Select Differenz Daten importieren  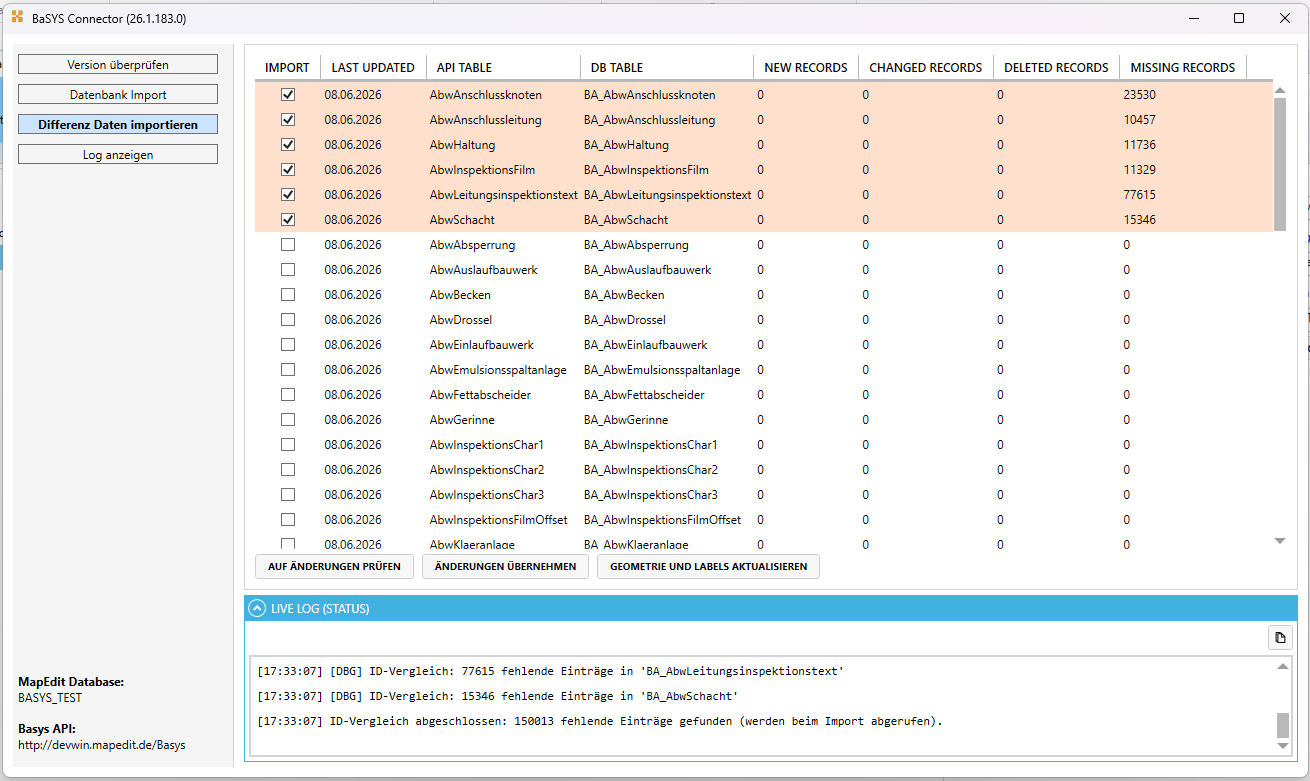point(118,124)
